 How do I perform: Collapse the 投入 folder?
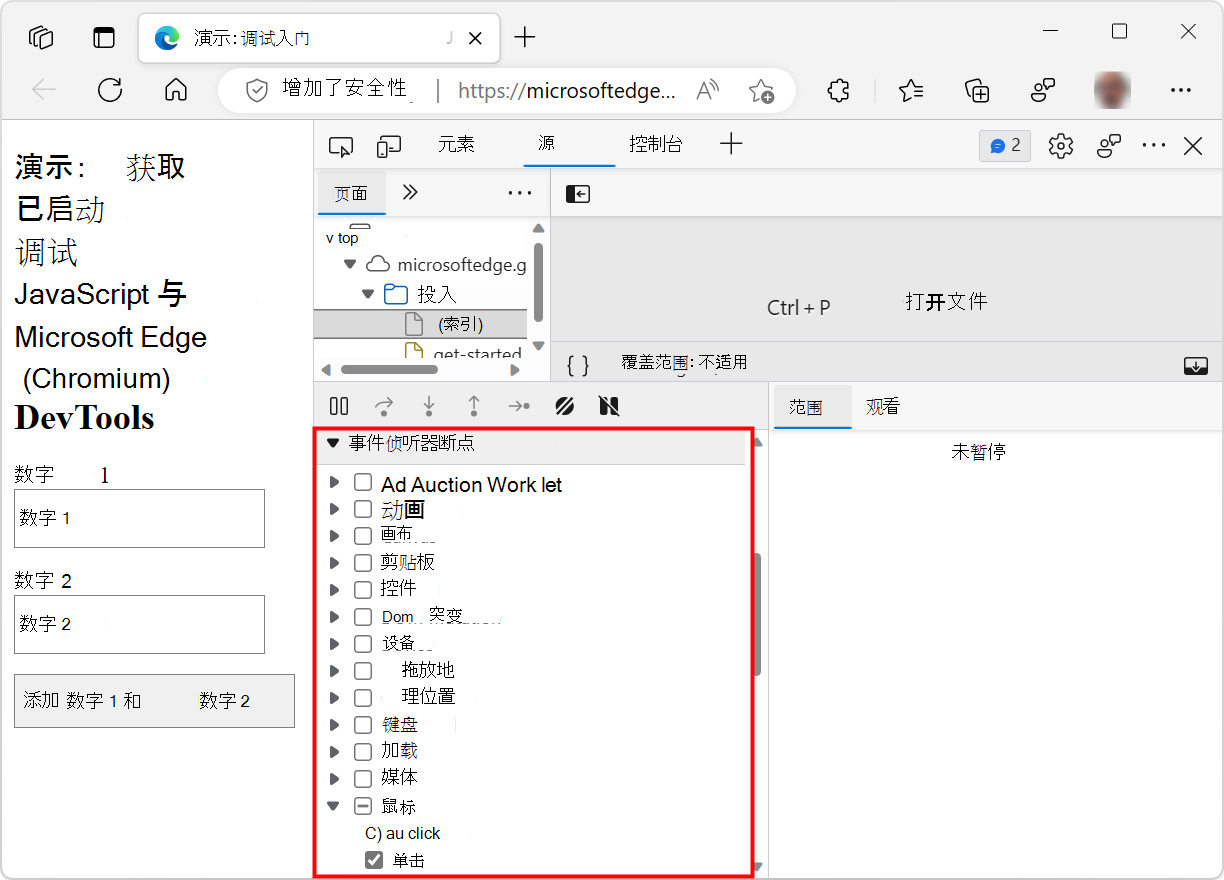coord(368,295)
